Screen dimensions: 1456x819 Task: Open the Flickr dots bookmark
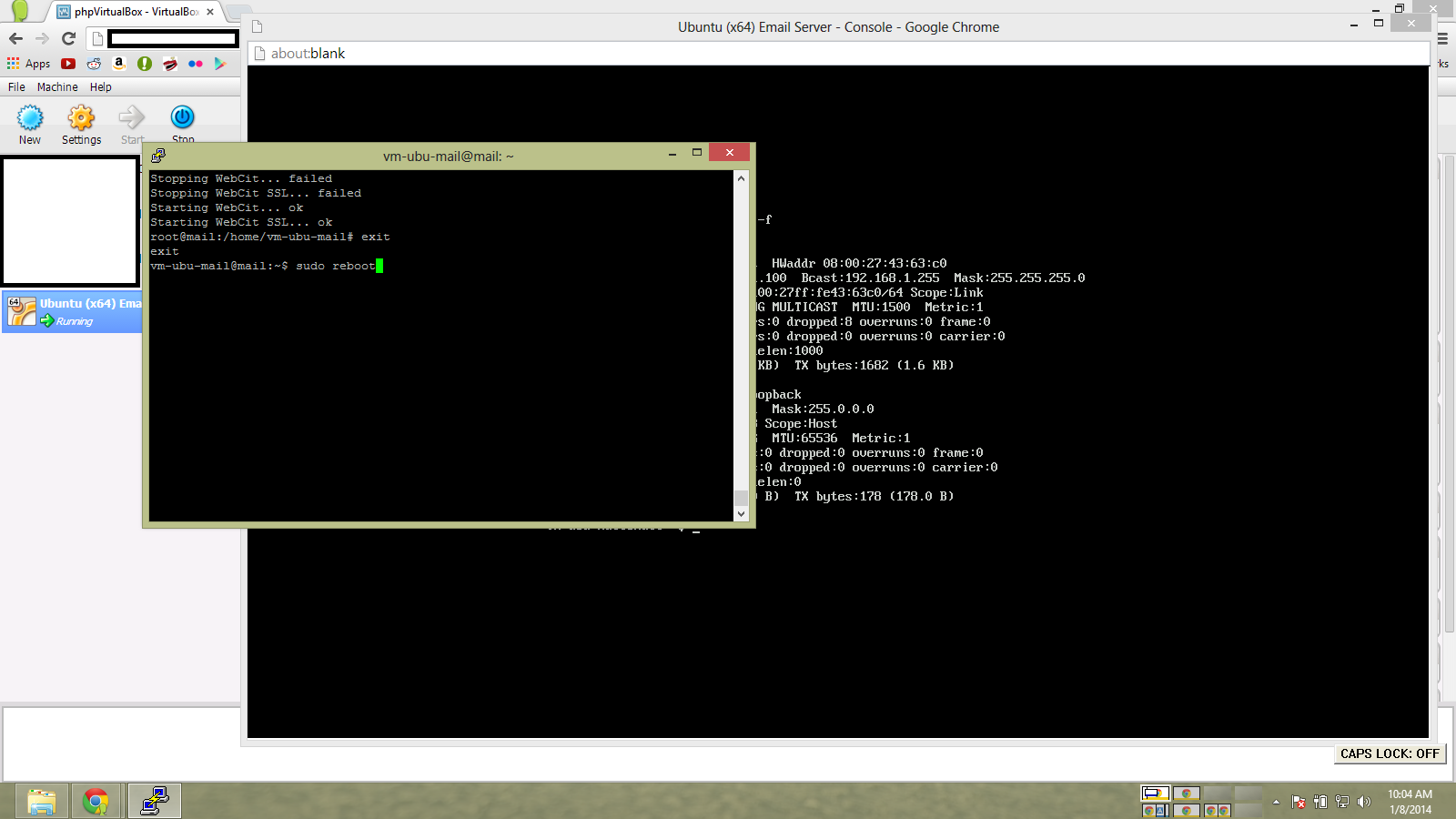pos(196,64)
